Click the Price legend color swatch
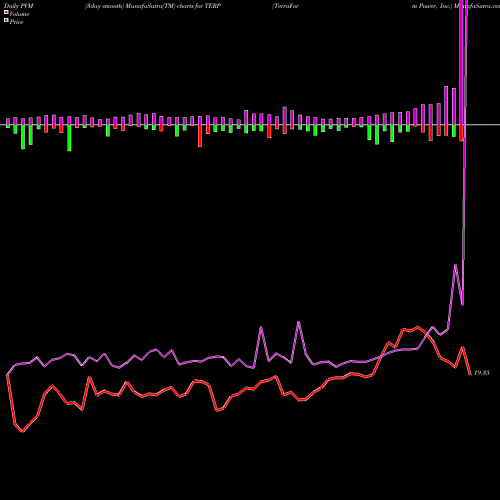 click(x=6, y=21)
